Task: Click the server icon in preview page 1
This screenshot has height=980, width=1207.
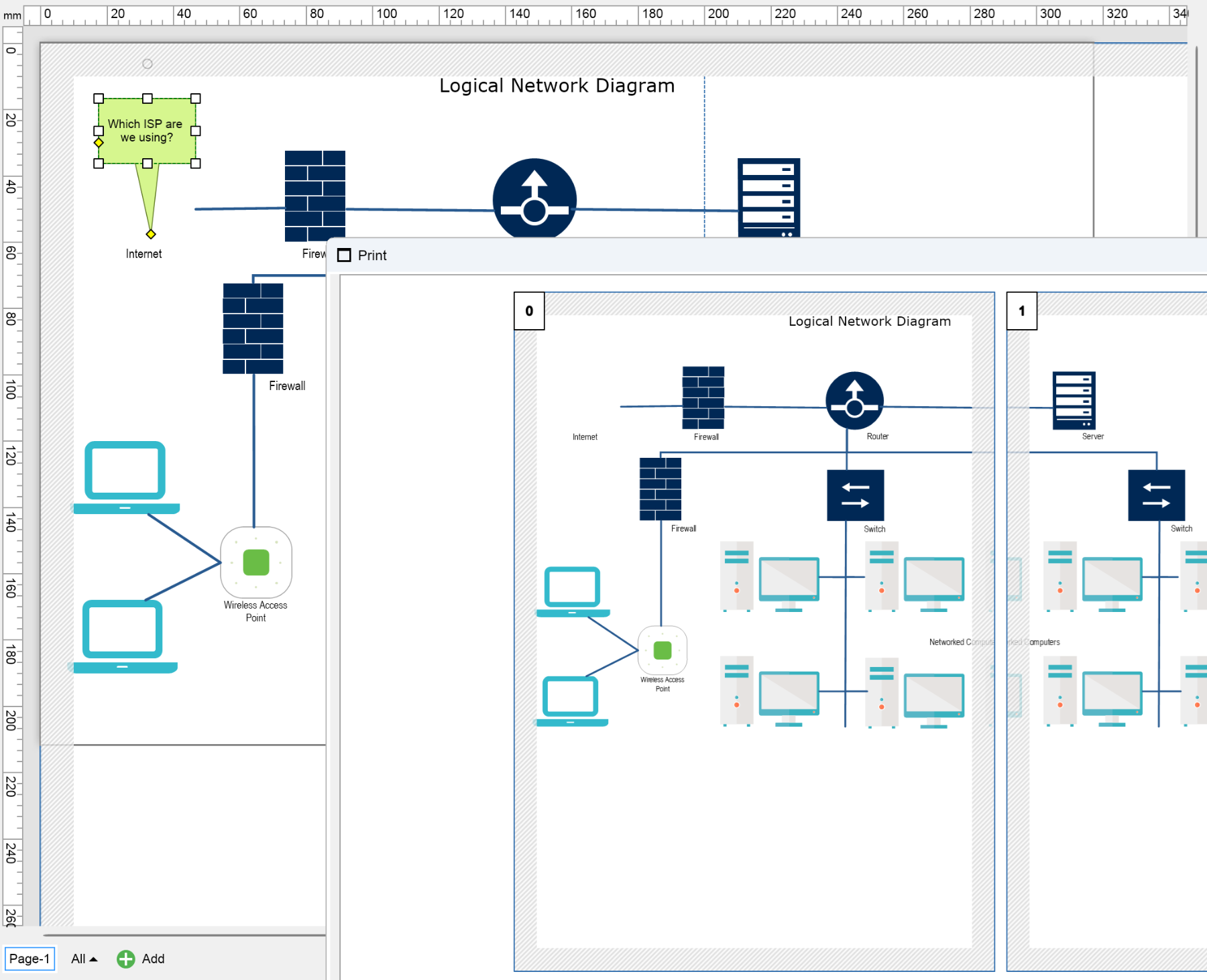Action: [1074, 400]
